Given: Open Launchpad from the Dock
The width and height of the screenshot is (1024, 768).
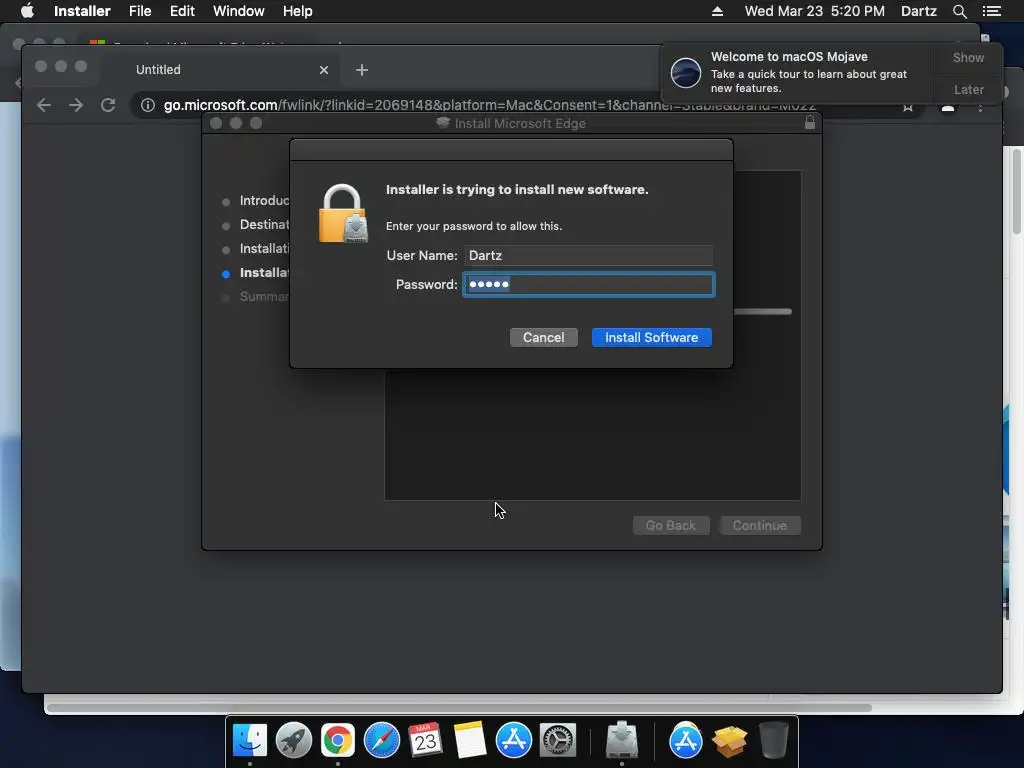Looking at the screenshot, I should tap(294, 741).
